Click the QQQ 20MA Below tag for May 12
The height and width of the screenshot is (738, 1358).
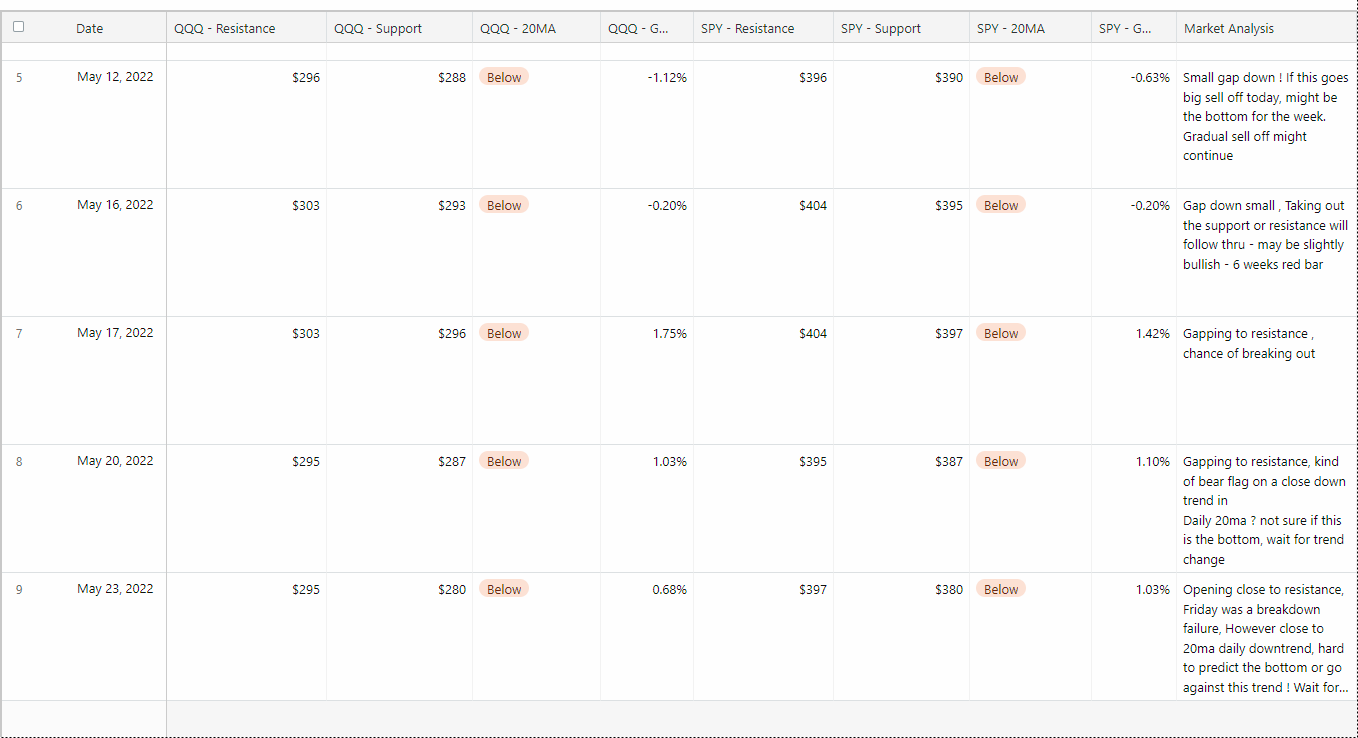click(504, 77)
